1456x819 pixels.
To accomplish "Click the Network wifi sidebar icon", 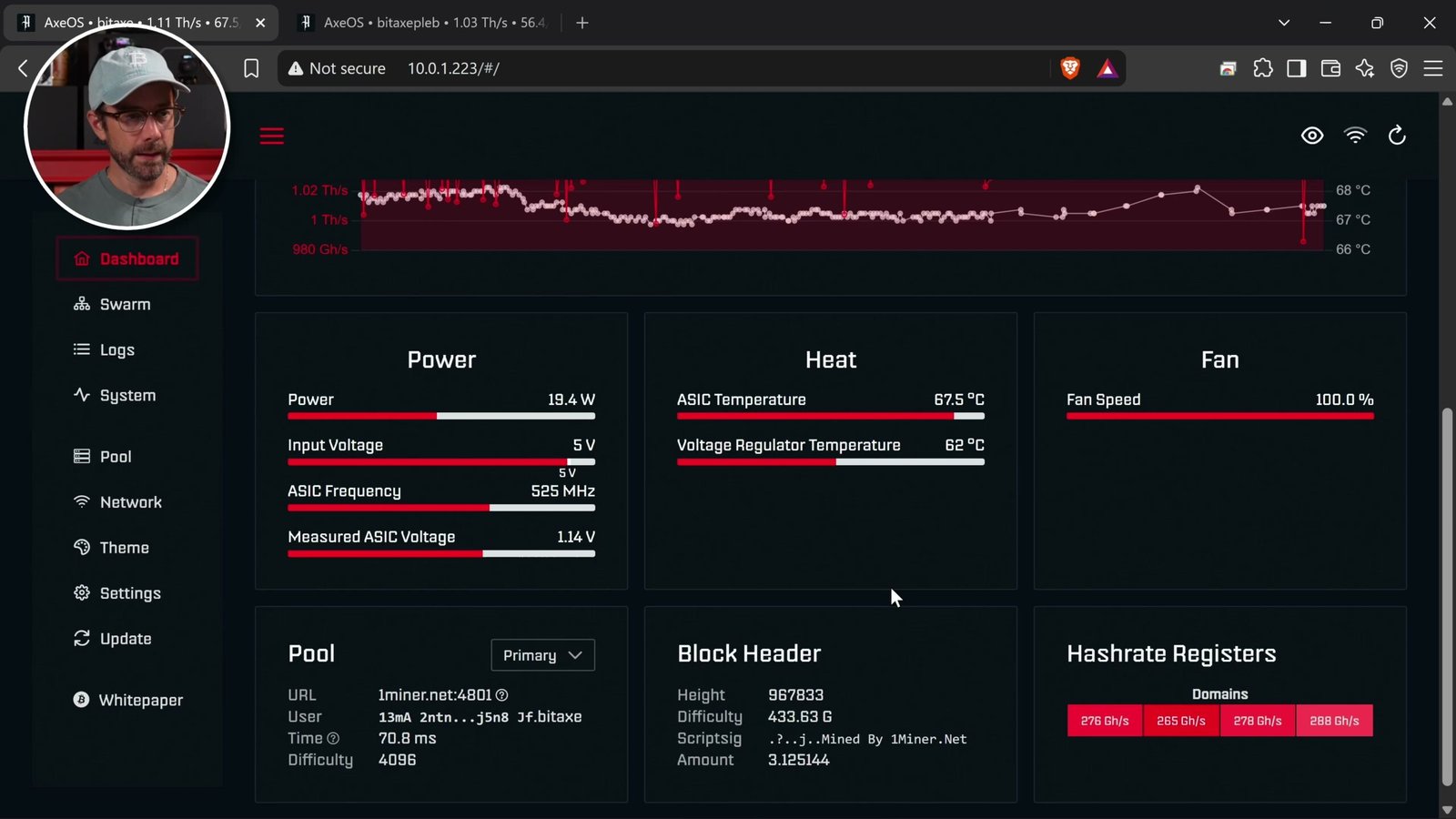I will click(82, 501).
